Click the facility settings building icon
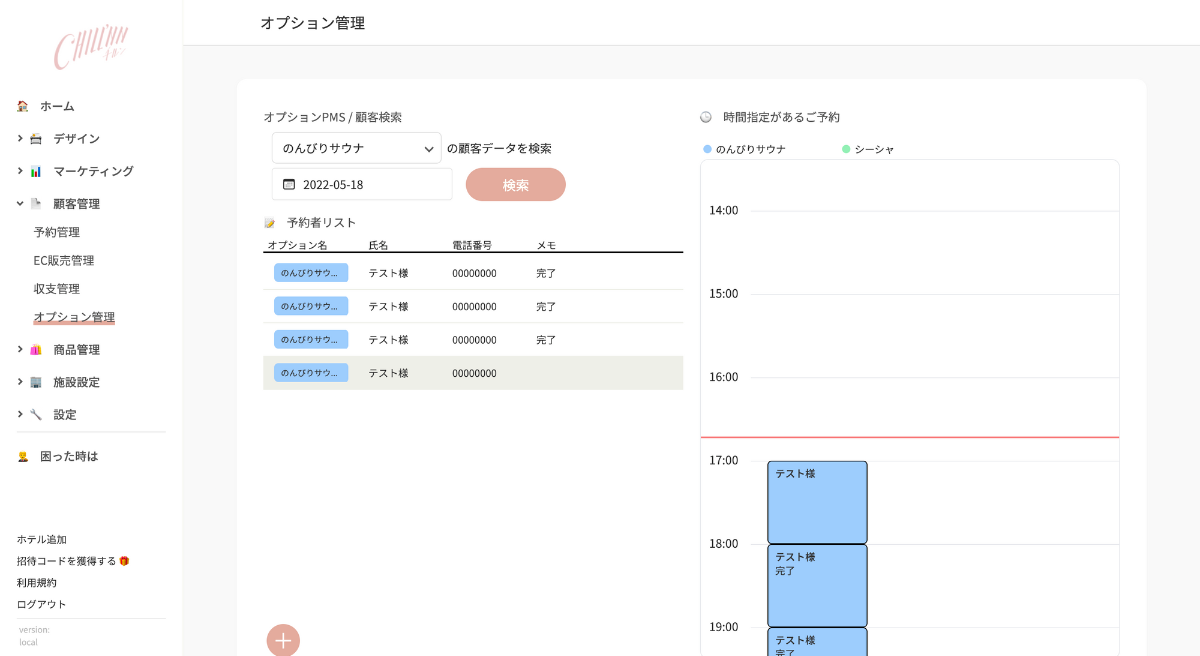This screenshot has height=656, width=1200. pyautogui.click(x=36, y=382)
